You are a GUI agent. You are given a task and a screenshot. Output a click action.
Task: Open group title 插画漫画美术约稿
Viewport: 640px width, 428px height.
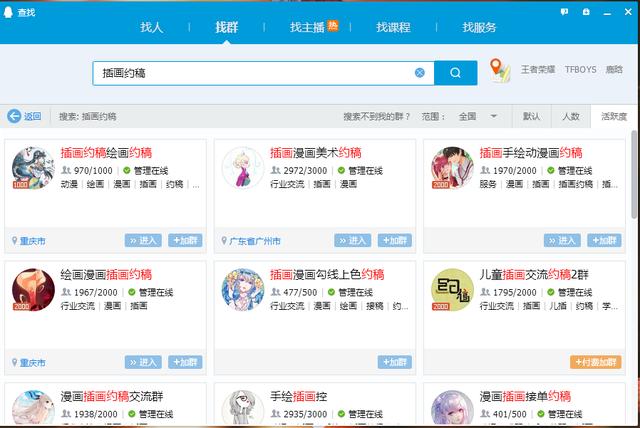(316, 153)
